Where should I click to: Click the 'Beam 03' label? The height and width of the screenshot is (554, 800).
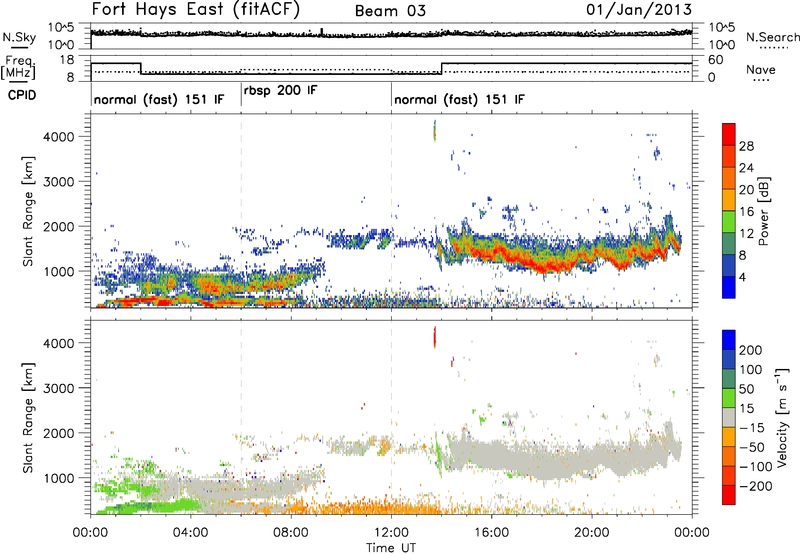(x=390, y=11)
